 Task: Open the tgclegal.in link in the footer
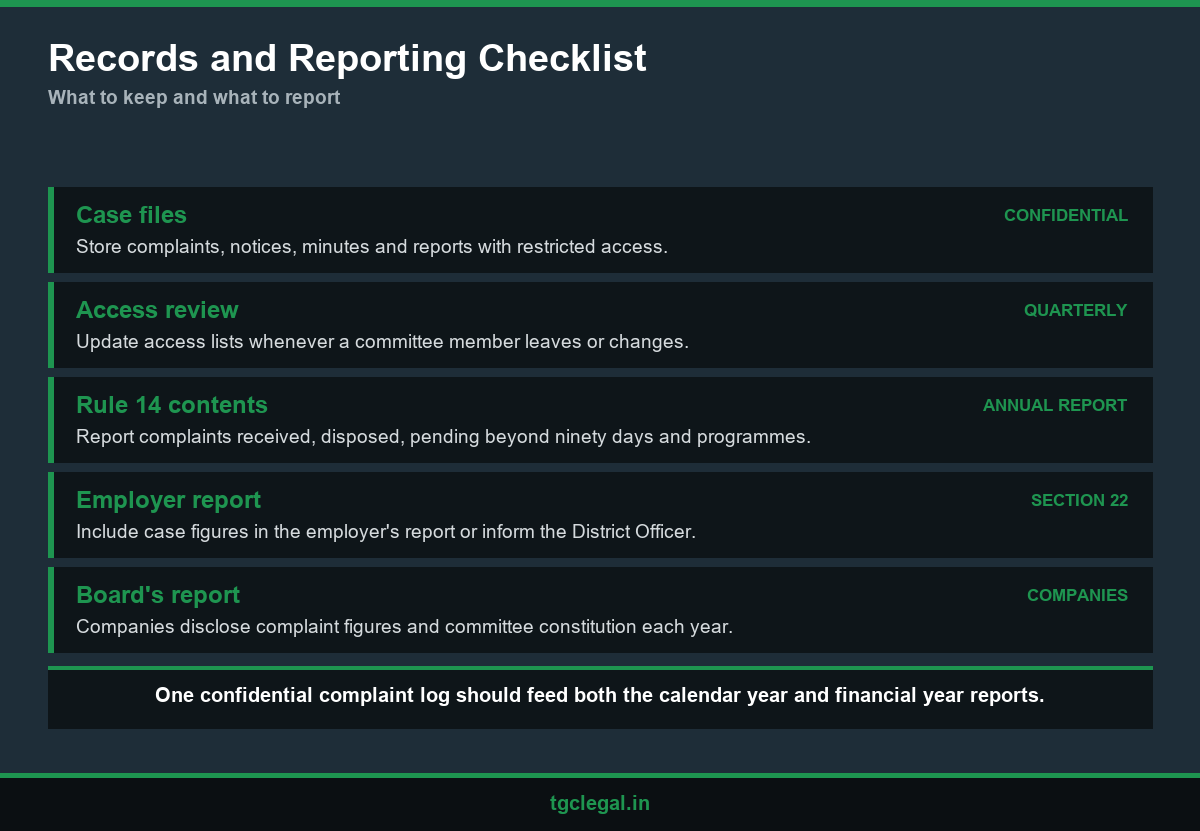click(600, 803)
